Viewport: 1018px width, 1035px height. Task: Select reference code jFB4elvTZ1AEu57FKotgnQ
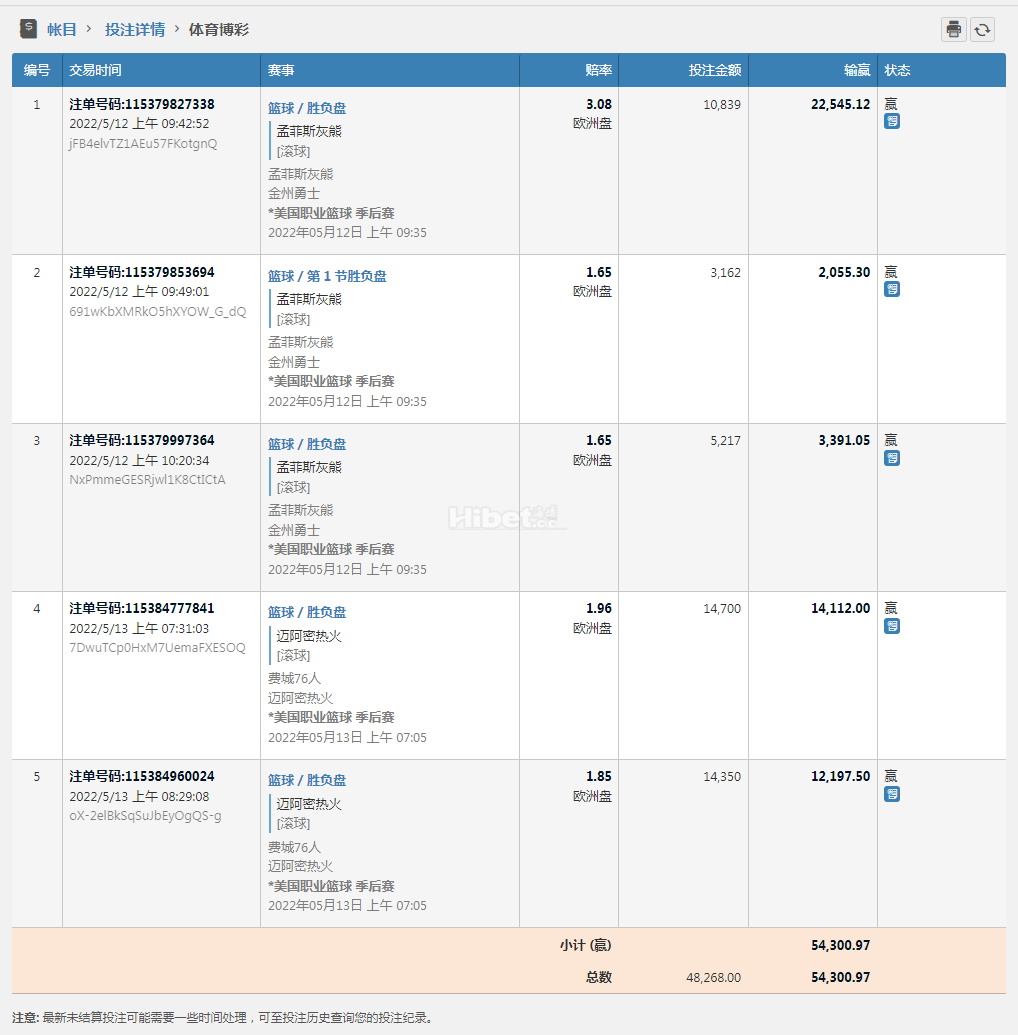click(143, 144)
